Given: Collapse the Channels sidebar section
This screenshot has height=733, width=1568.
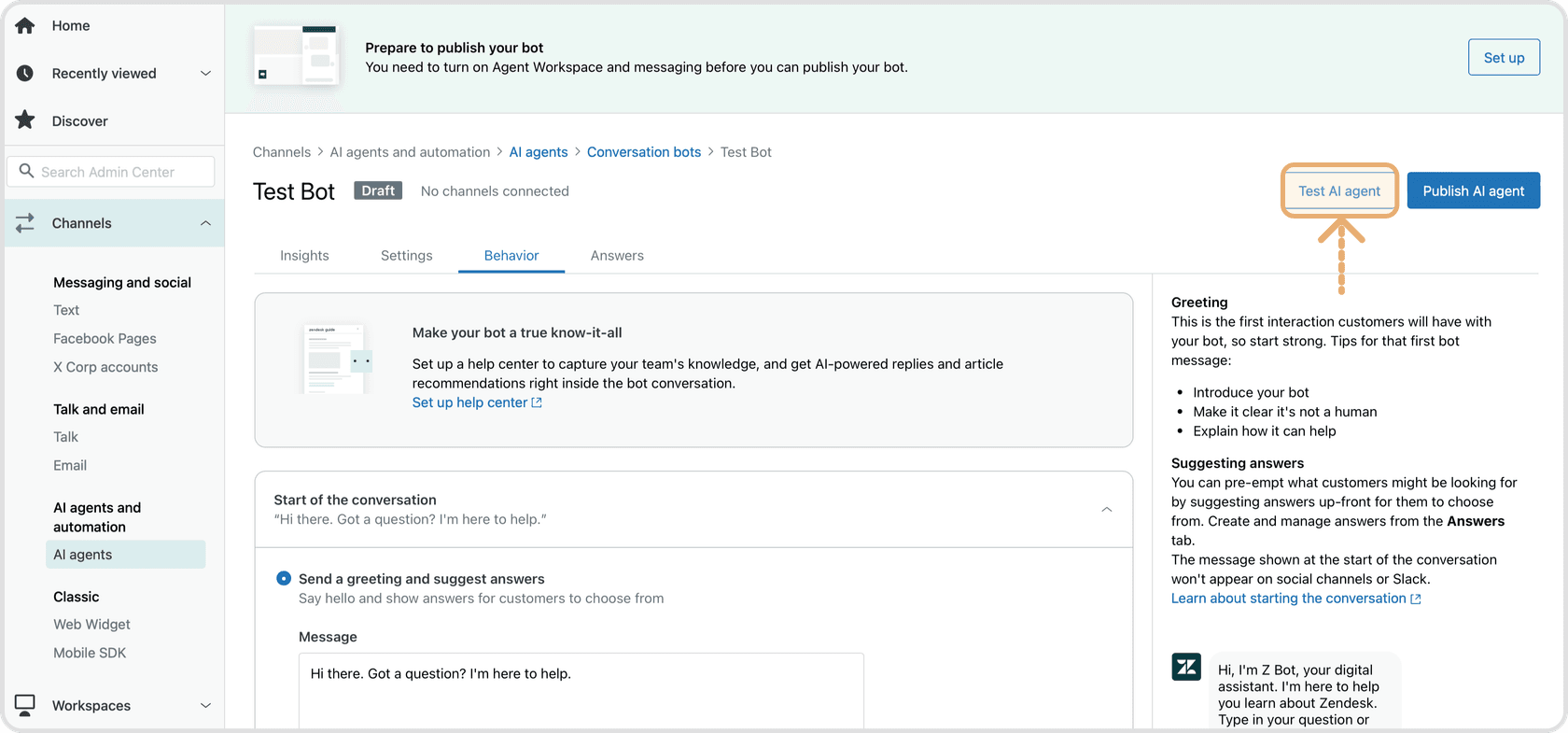Looking at the screenshot, I should click(x=205, y=223).
